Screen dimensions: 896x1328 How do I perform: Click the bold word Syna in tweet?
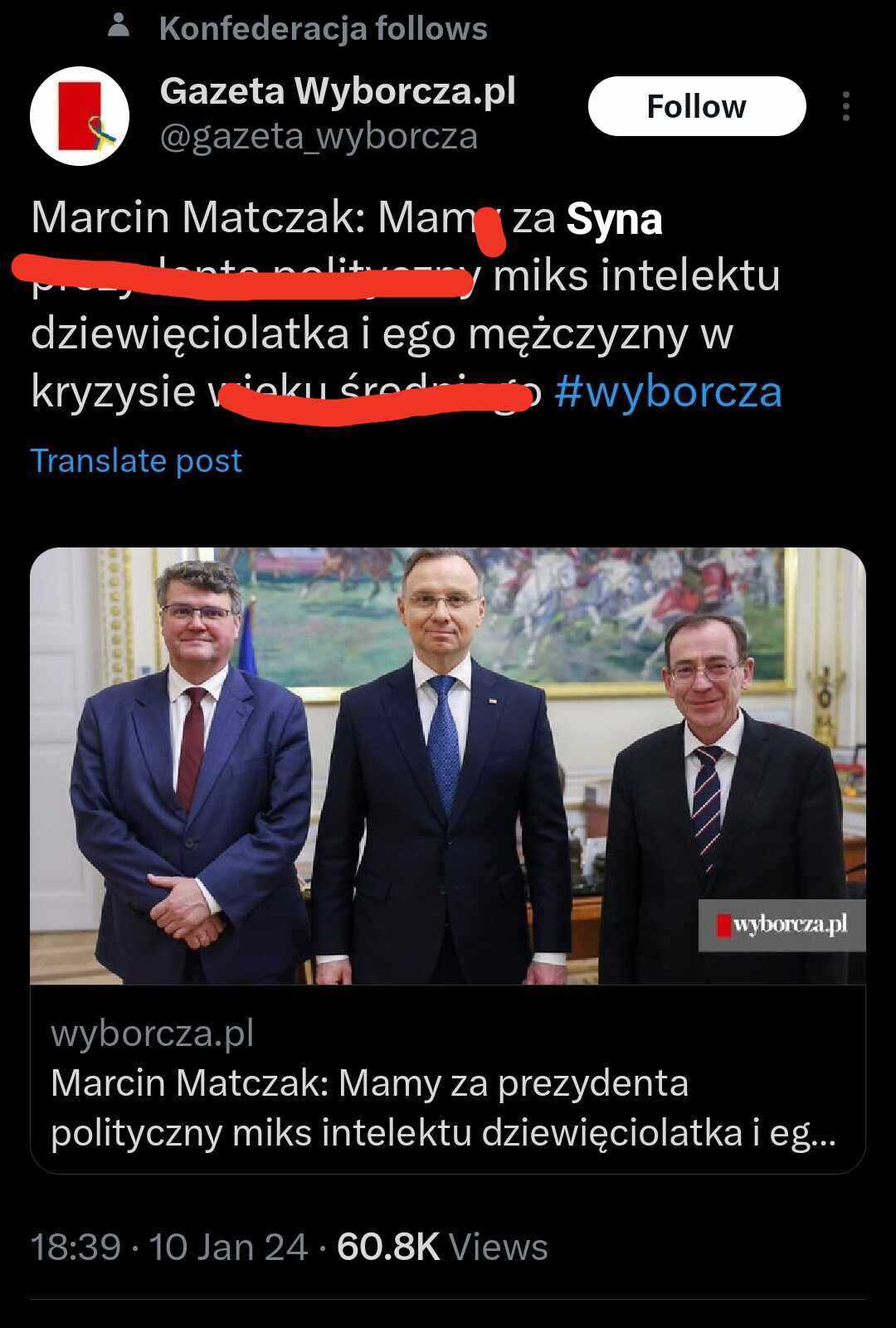coord(614,219)
